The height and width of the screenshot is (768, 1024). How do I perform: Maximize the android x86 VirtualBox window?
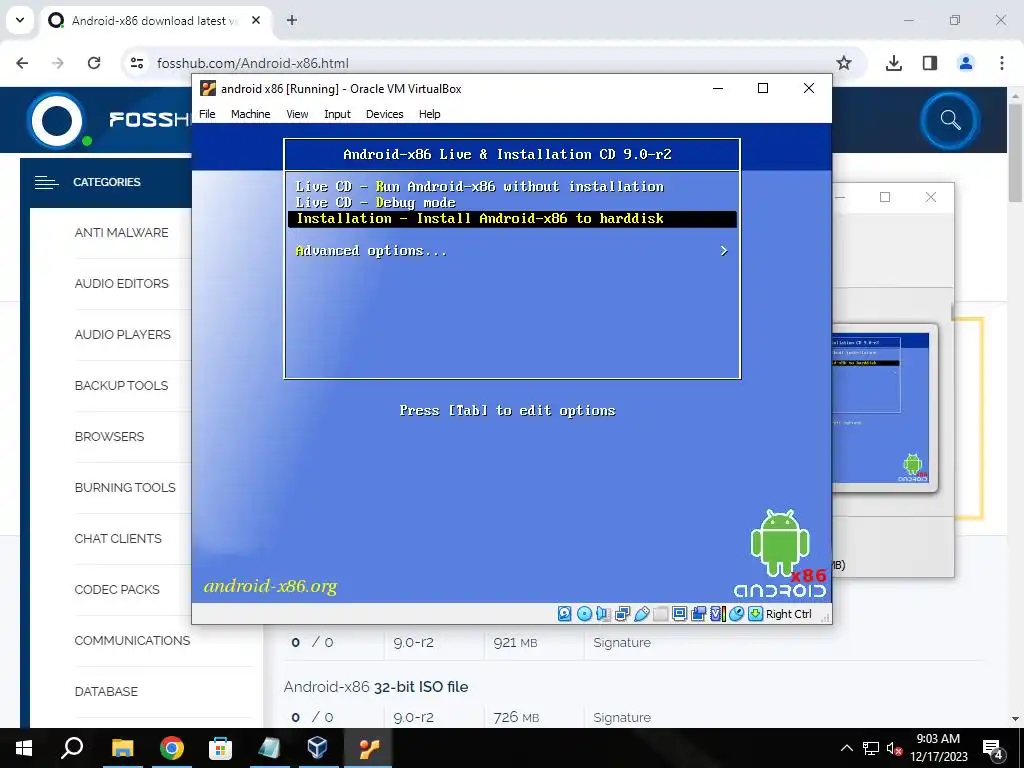pos(763,88)
